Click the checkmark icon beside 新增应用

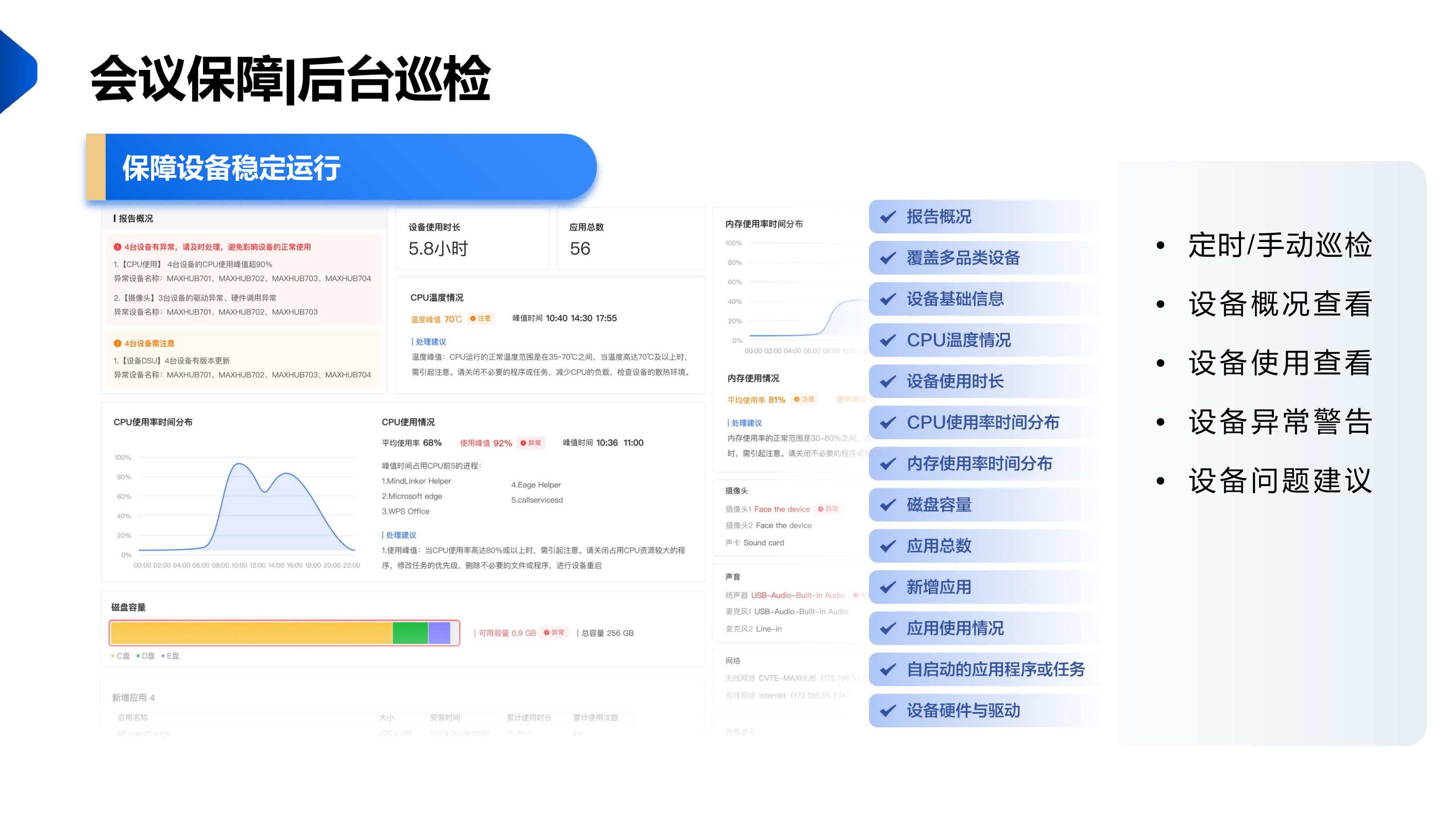pyautogui.click(x=888, y=587)
